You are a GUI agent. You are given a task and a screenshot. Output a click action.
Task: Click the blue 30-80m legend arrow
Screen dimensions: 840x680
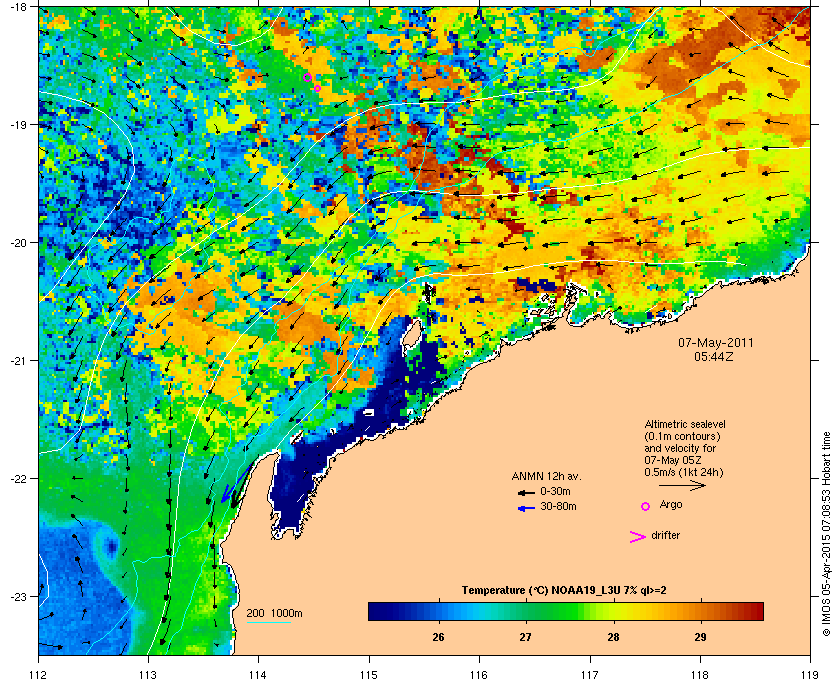pos(526,508)
